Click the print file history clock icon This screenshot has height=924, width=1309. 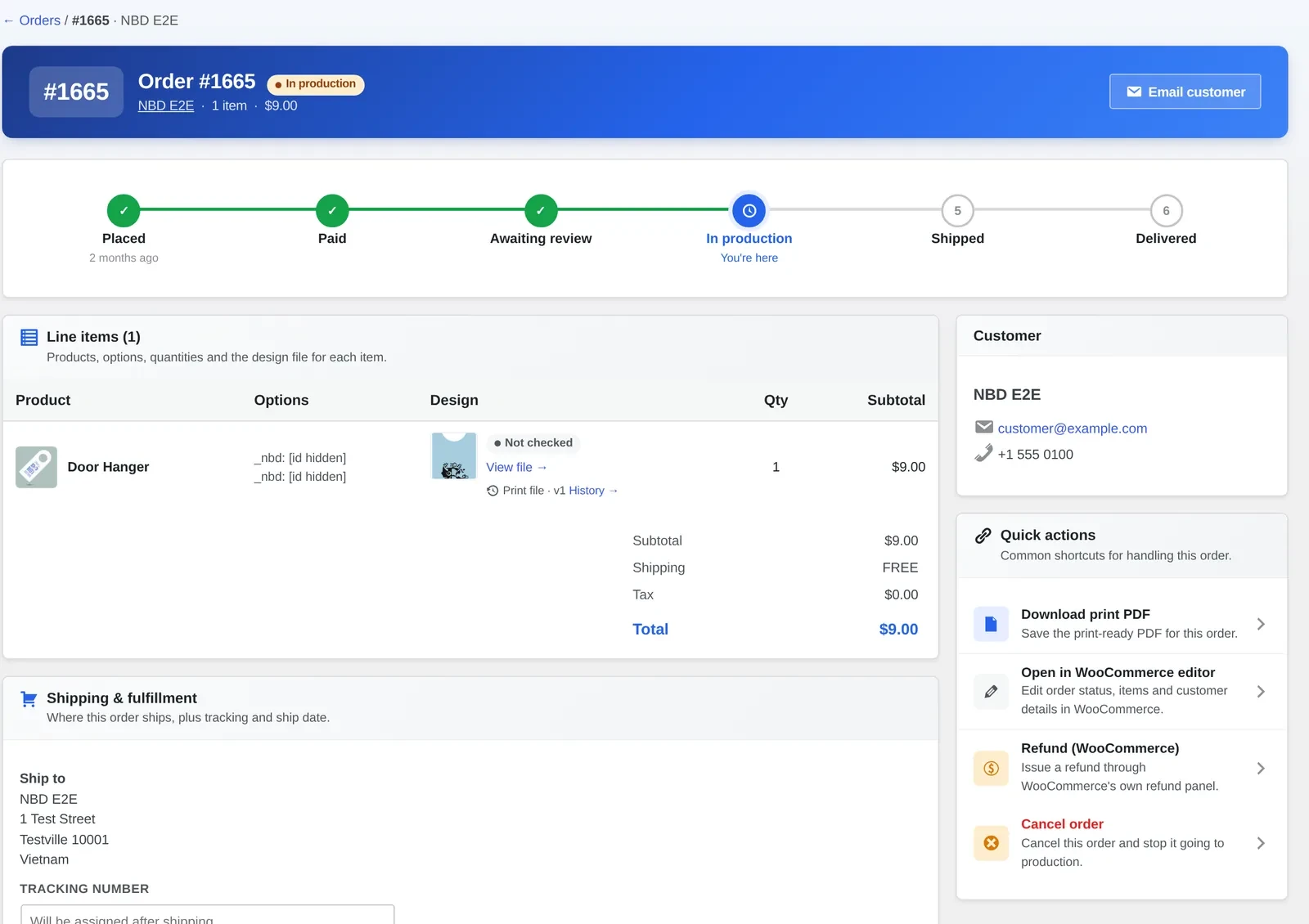point(493,491)
